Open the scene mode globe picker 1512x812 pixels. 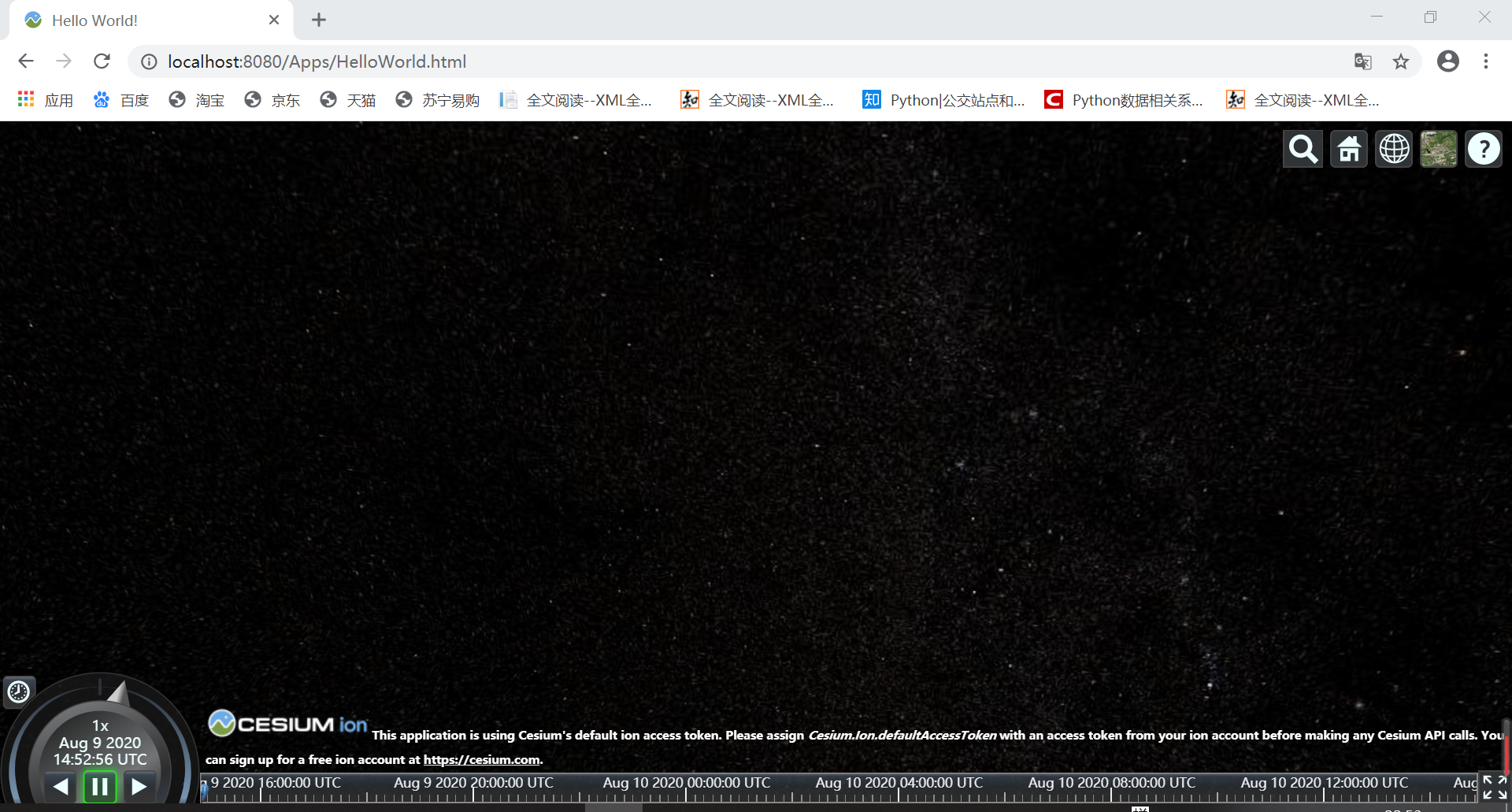pos(1395,149)
